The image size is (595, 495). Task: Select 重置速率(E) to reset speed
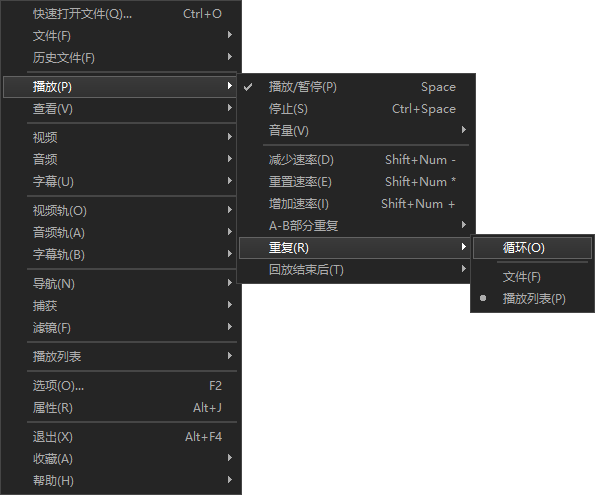(x=356, y=182)
